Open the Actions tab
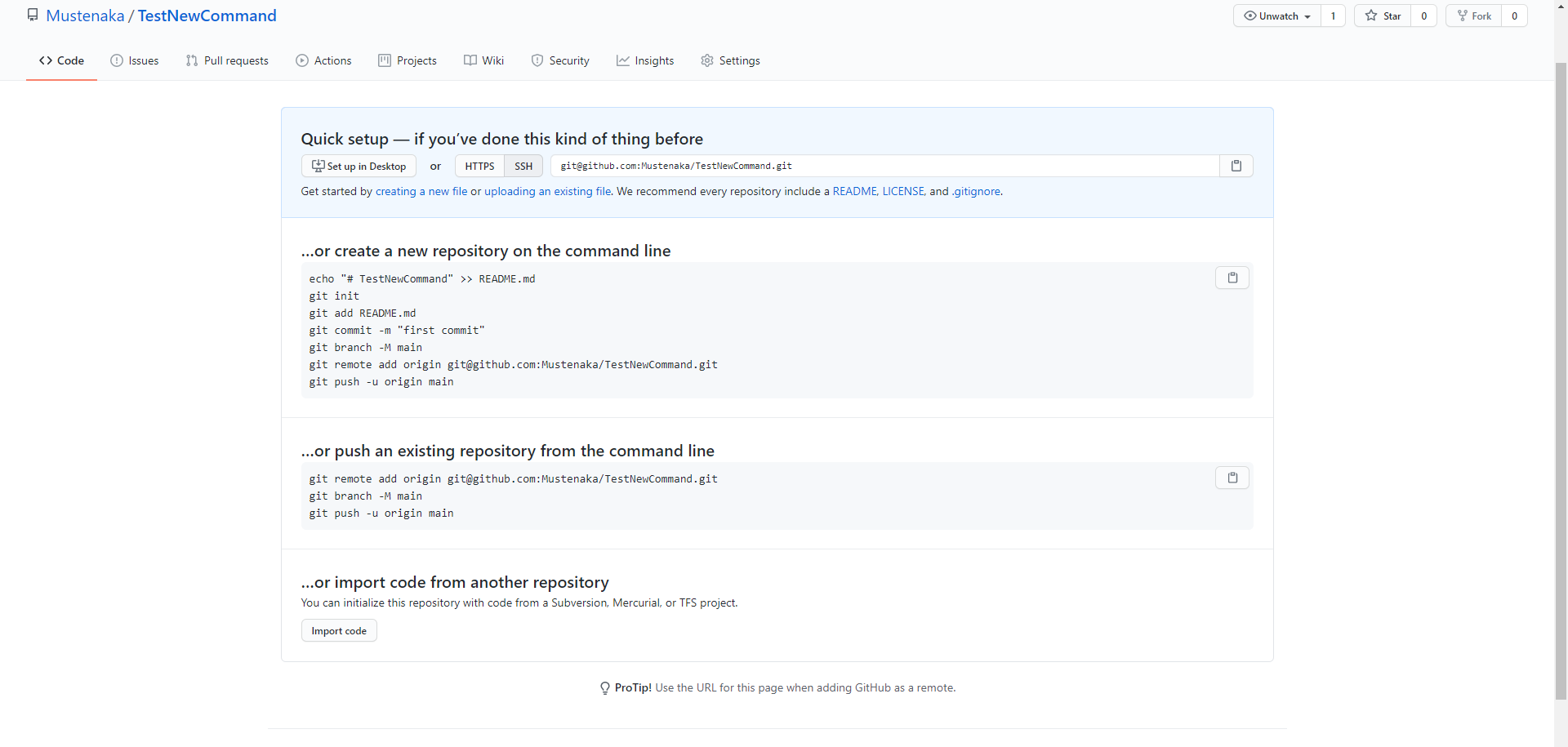This screenshot has width=1568, height=747. [x=323, y=60]
